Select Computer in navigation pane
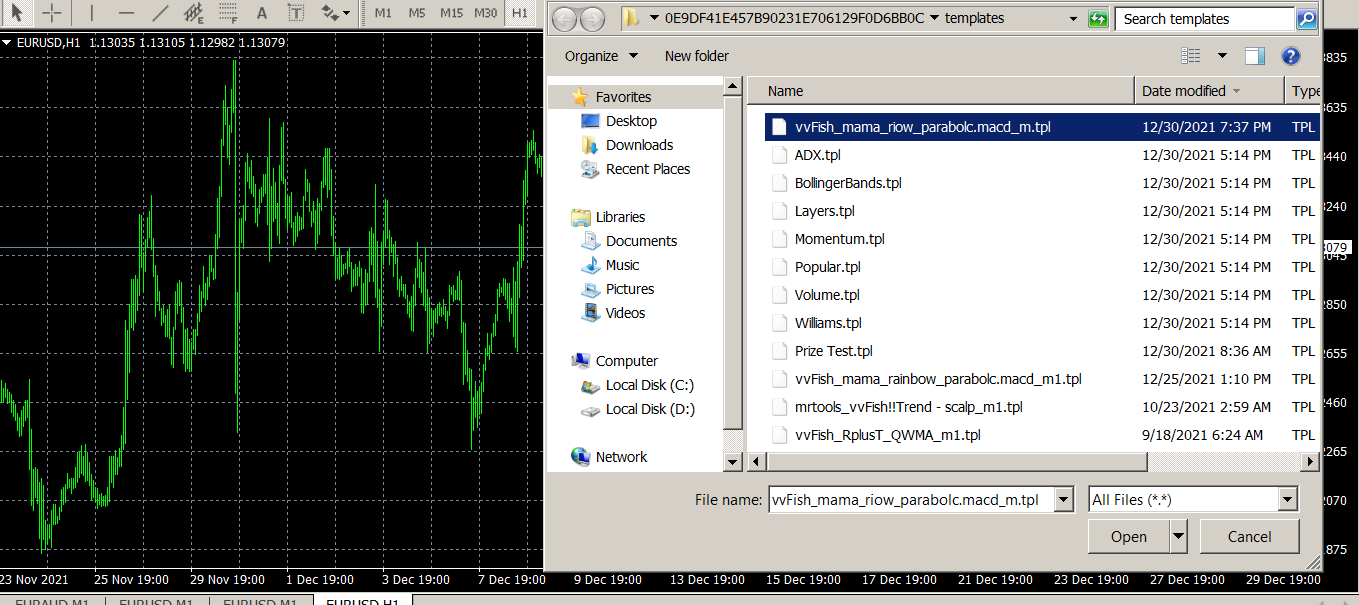Image resolution: width=1359 pixels, height=605 pixels. click(626, 361)
